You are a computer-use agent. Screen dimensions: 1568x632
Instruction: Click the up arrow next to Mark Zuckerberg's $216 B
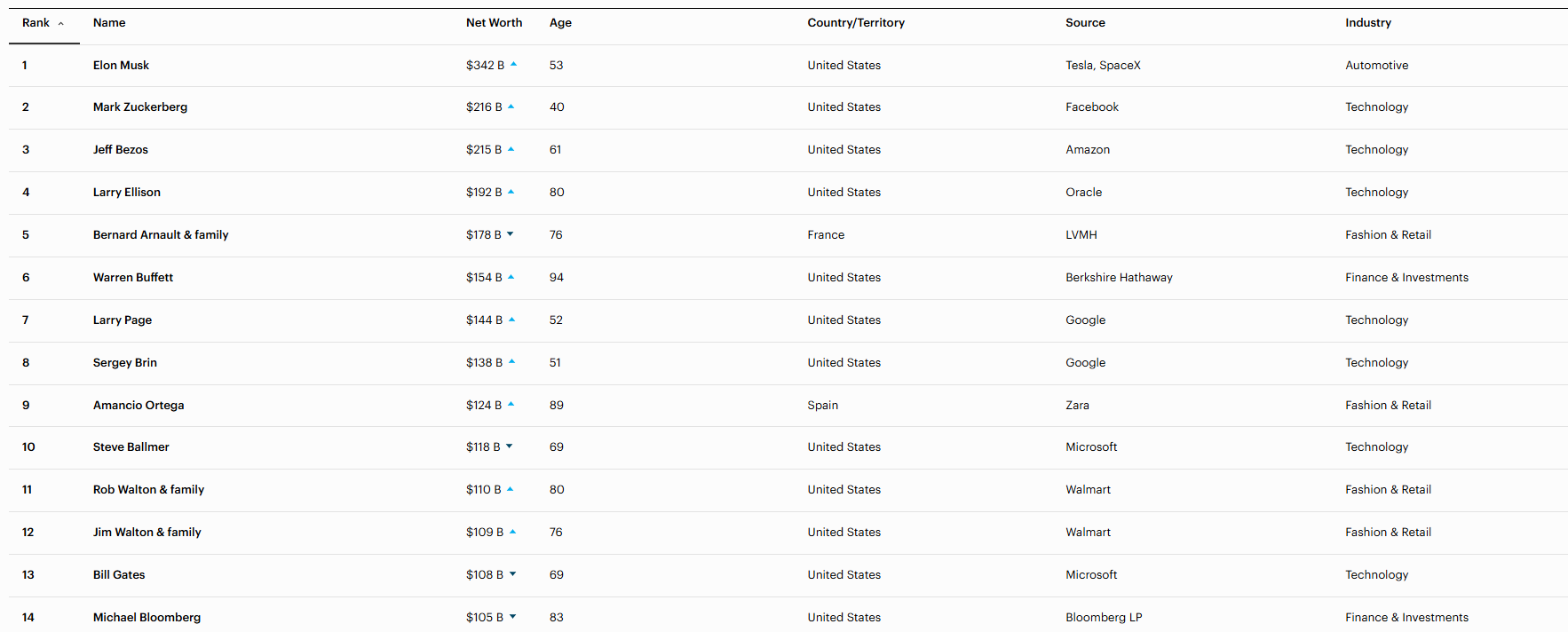click(511, 107)
